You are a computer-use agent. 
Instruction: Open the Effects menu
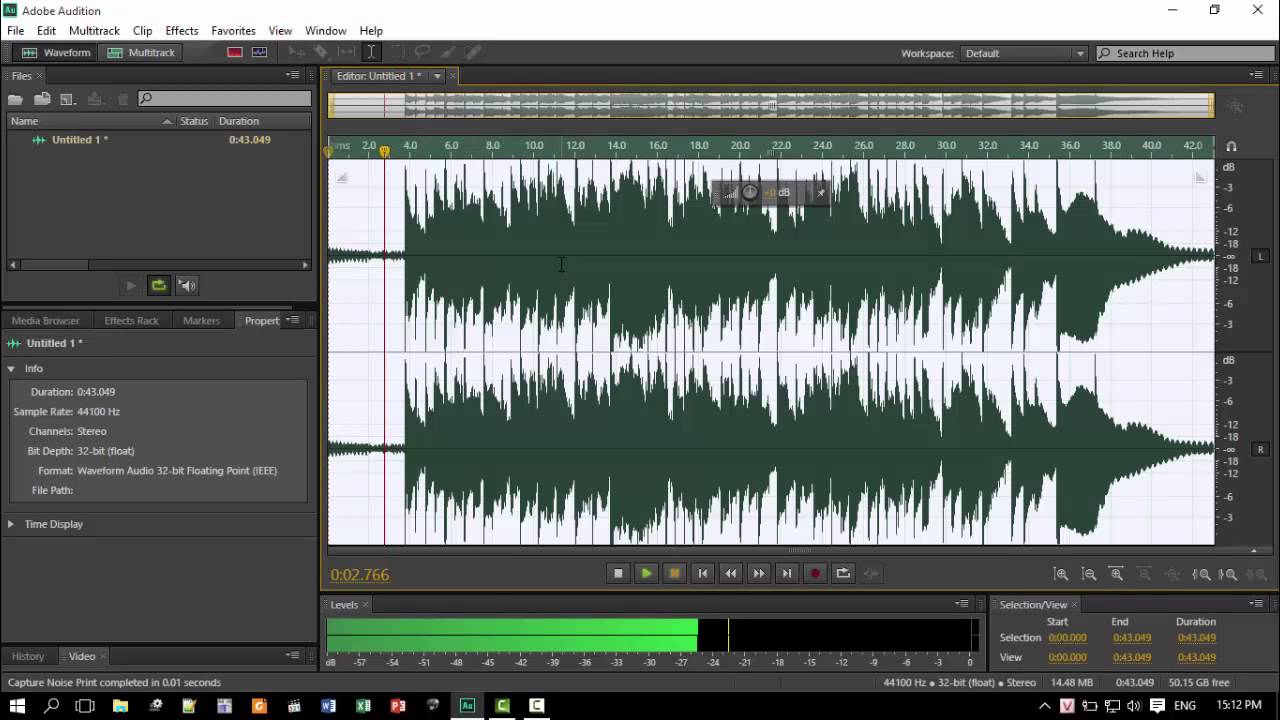pyautogui.click(x=182, y=31)
